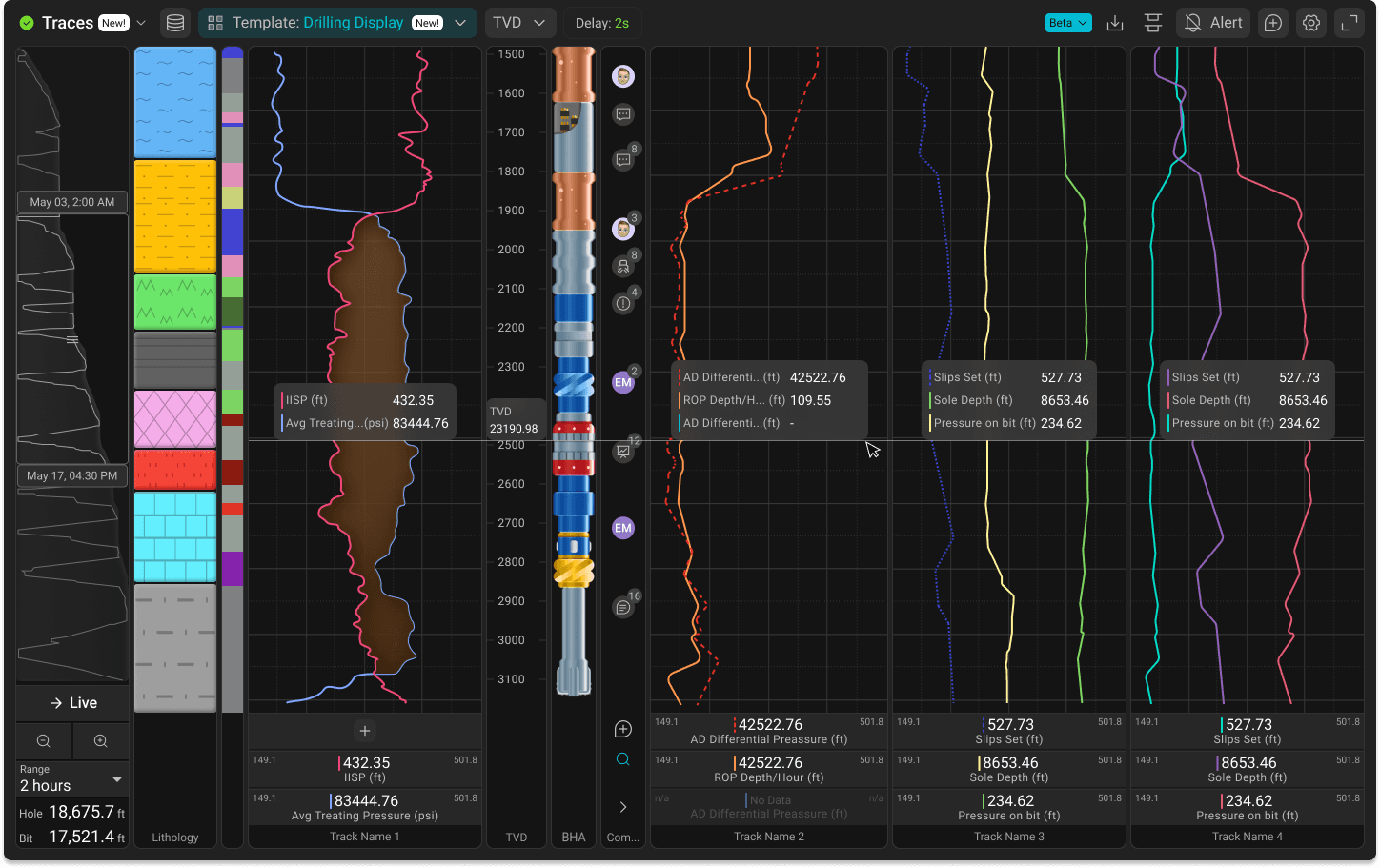Screen dimensions: 1380x868
Task: Open the Traces dropdown chevron
Action: (x=141, y=23)
